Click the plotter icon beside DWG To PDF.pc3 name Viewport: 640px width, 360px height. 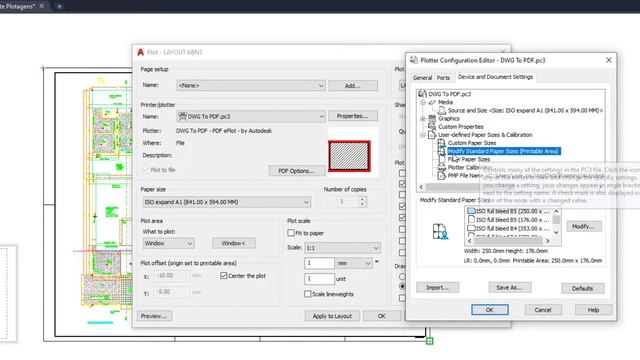pyautogui.click(x=182, y=116)
